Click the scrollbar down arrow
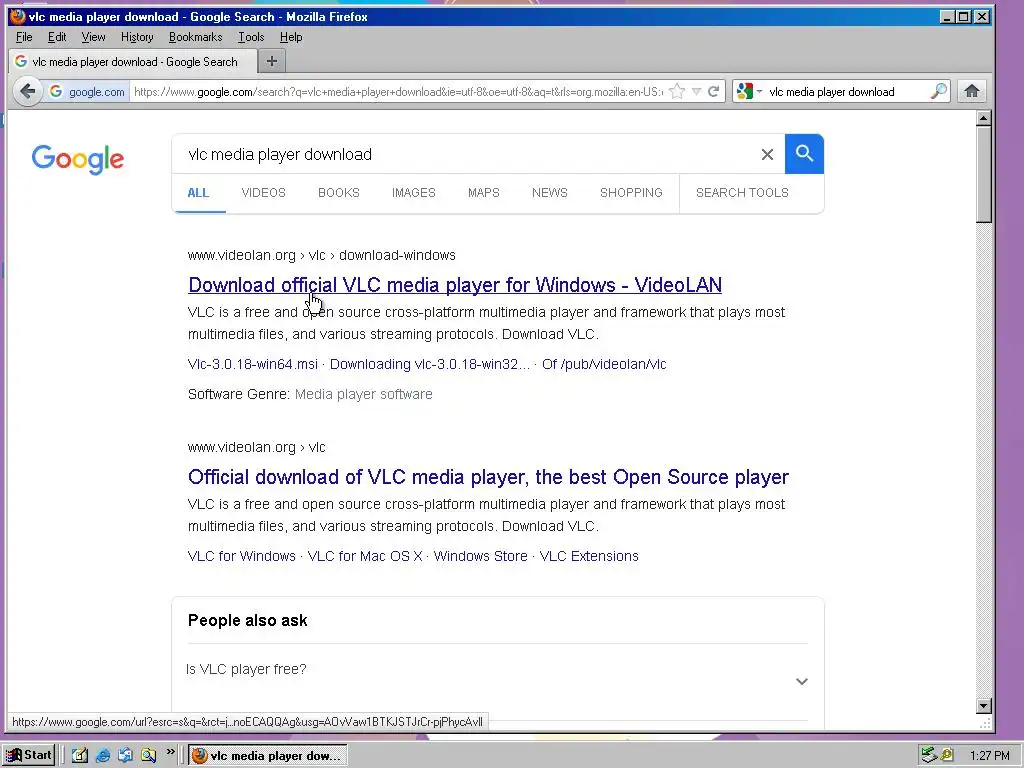The image size is (1024, 768). coord(984,705)
